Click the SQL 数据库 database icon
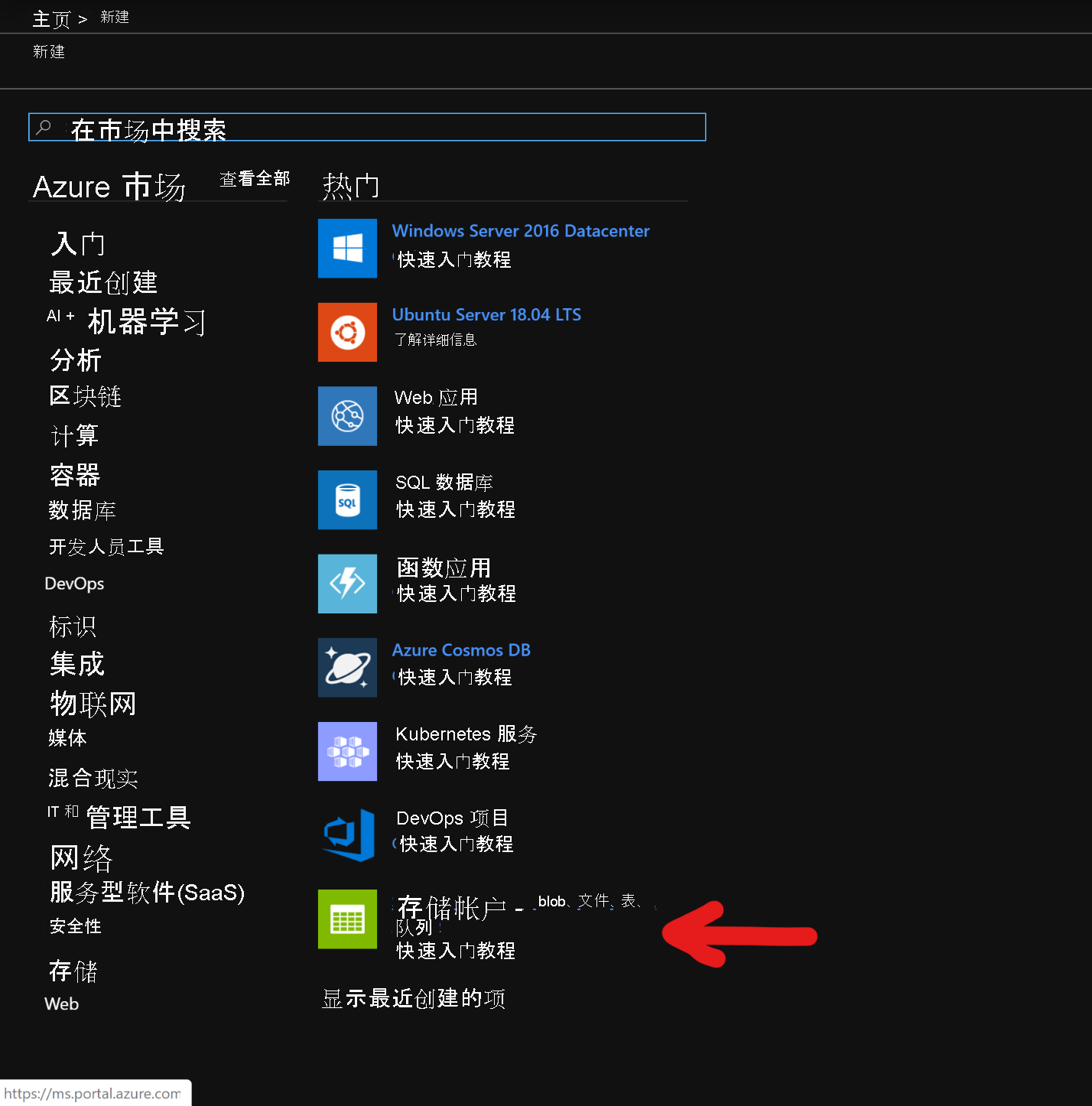This screenshot has width=1092, height=1106. coord(347,500)
